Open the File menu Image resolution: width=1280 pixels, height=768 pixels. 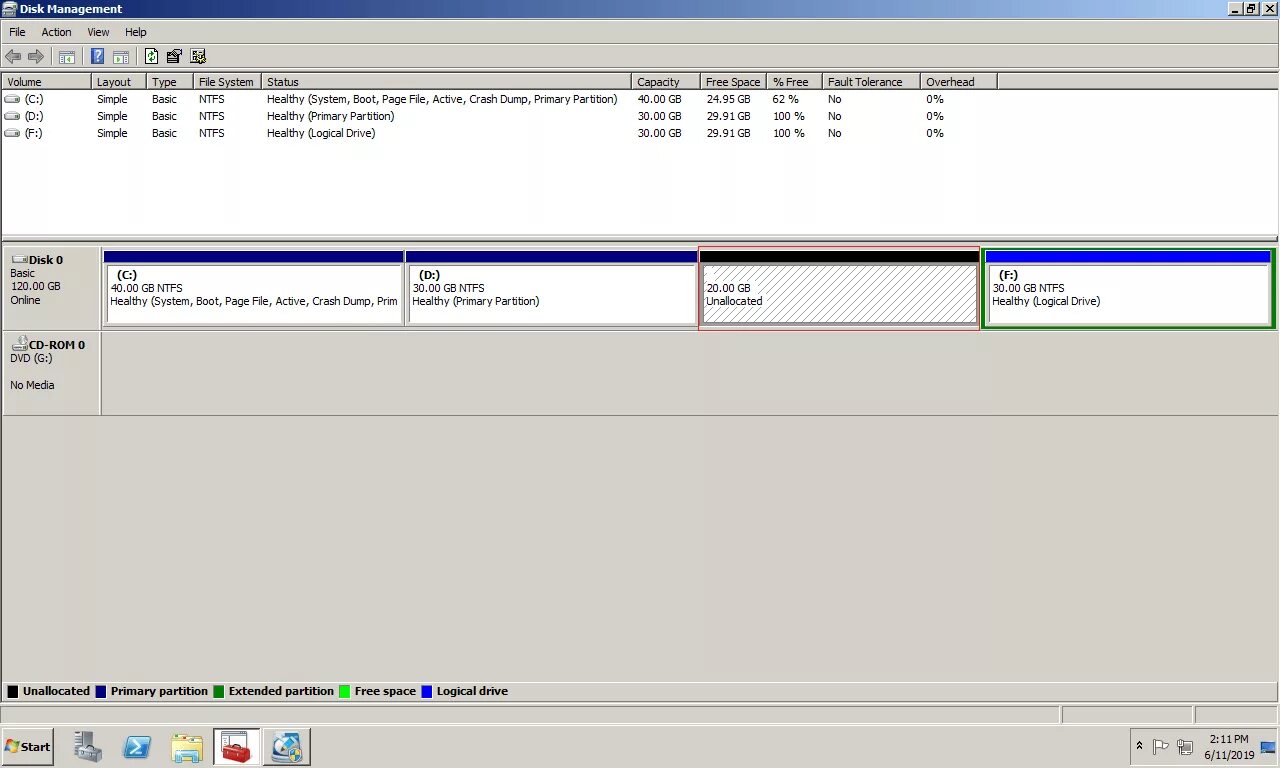click(16, 31)
